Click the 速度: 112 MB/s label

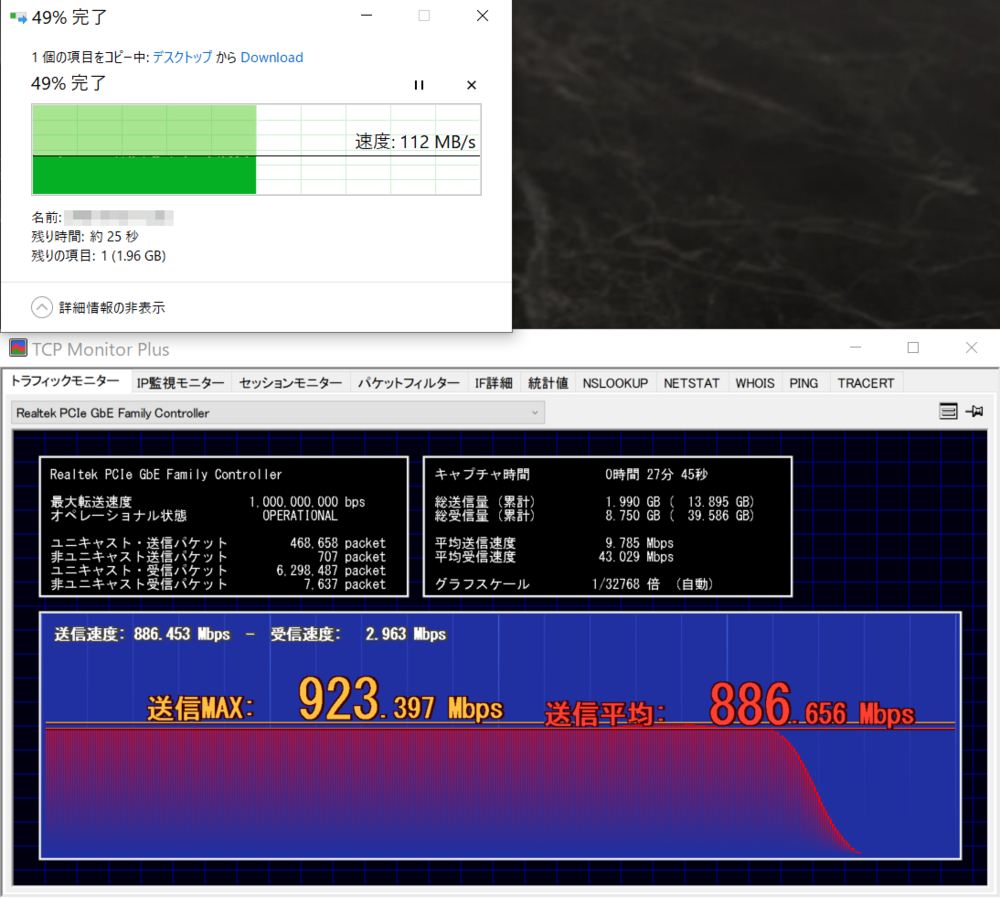pyautogui.click(x=415, y=142)
